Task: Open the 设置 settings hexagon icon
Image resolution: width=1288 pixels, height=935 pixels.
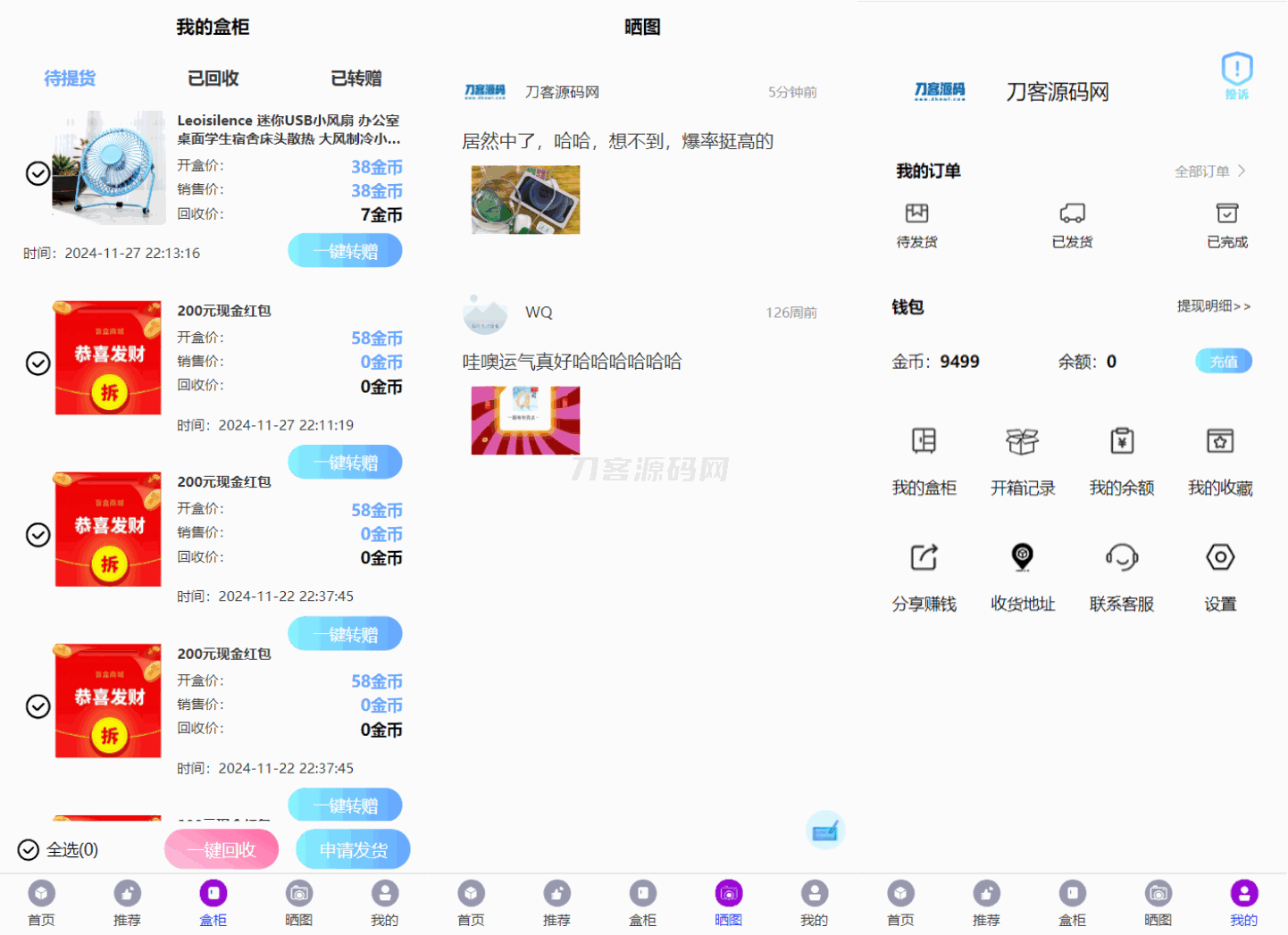Action: (x=1219, y=558)
